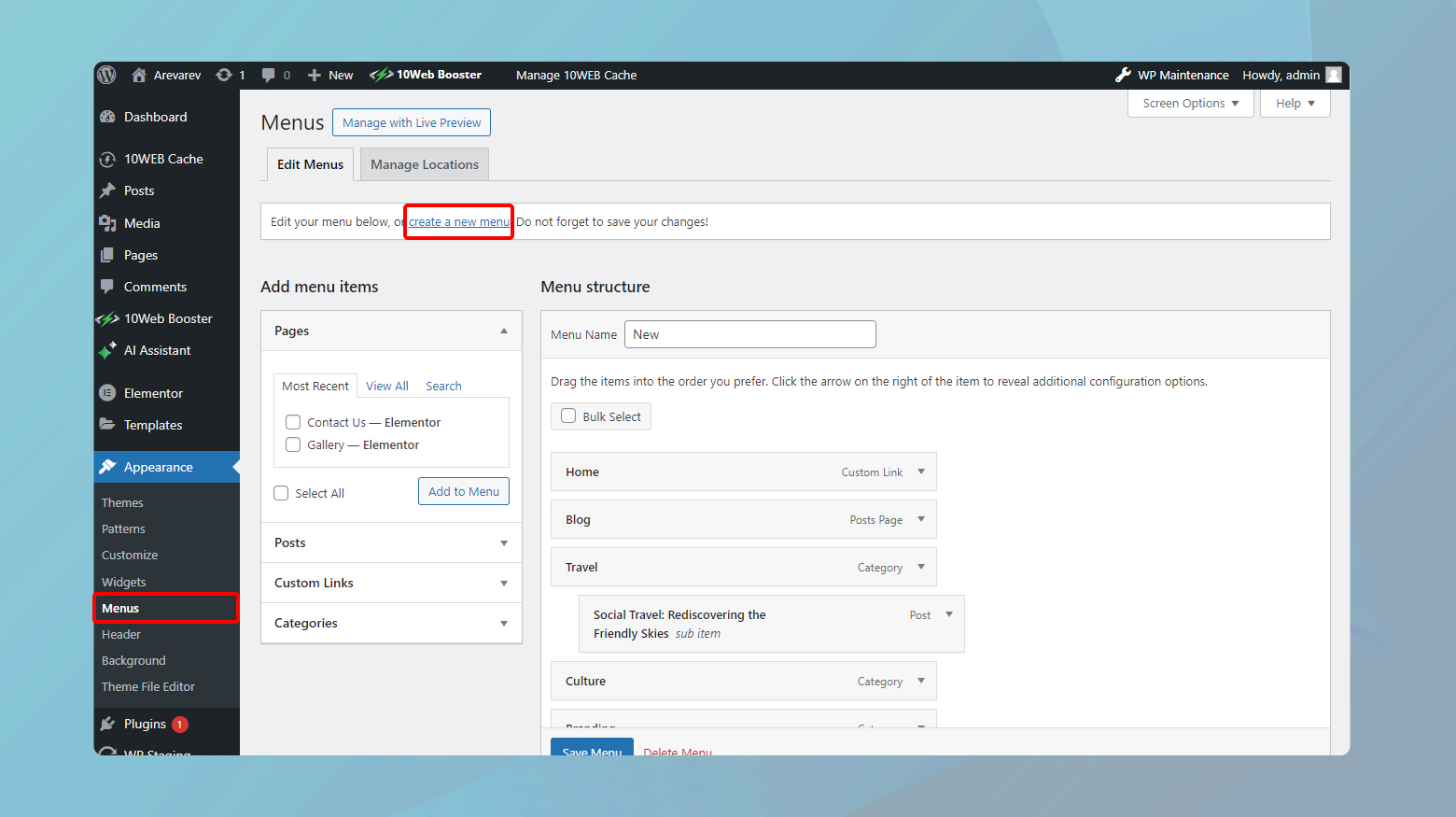
Task: Switch to the Manage Locations tab
Action: pyautogui.click(x=424, y=164)
